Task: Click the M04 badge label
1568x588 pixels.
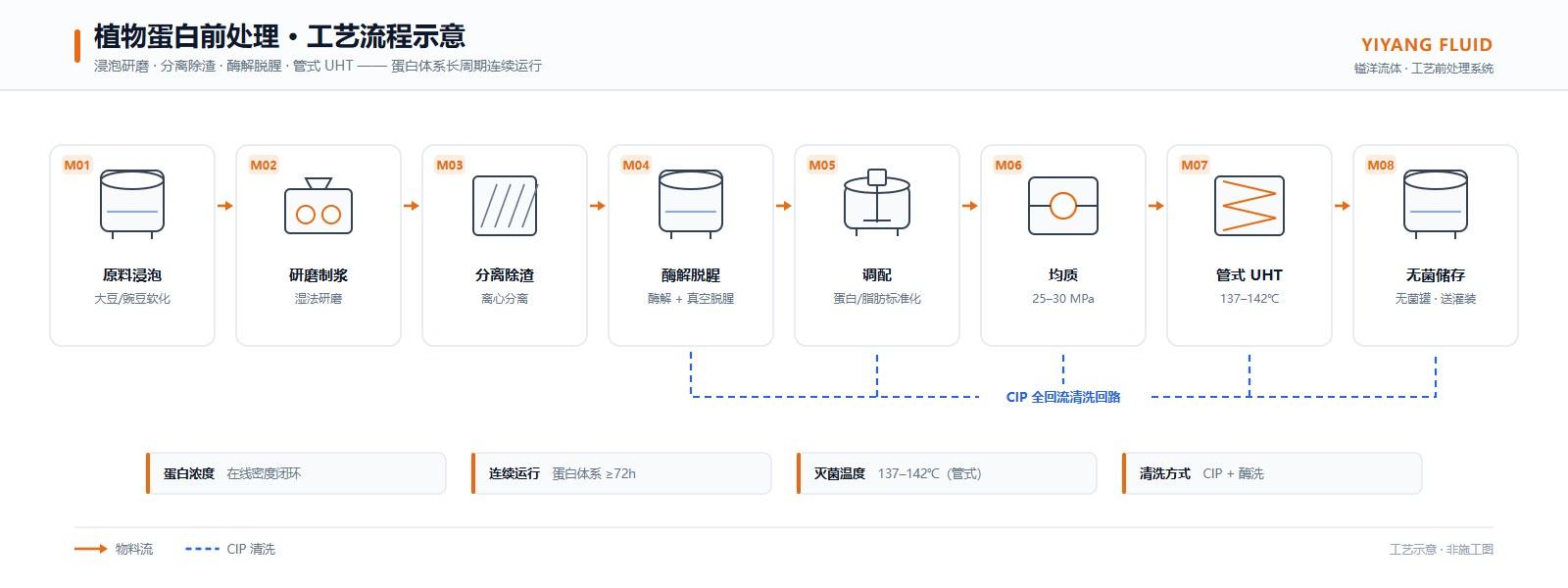Action: tap(636, 165)
